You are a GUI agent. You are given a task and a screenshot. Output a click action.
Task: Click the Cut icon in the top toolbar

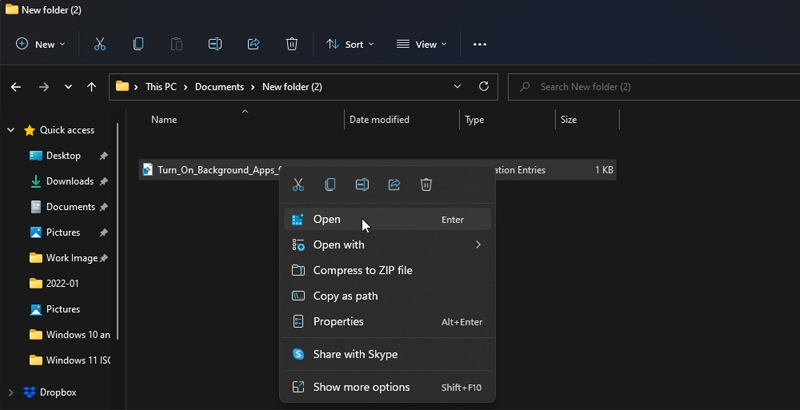pos(99,44)
